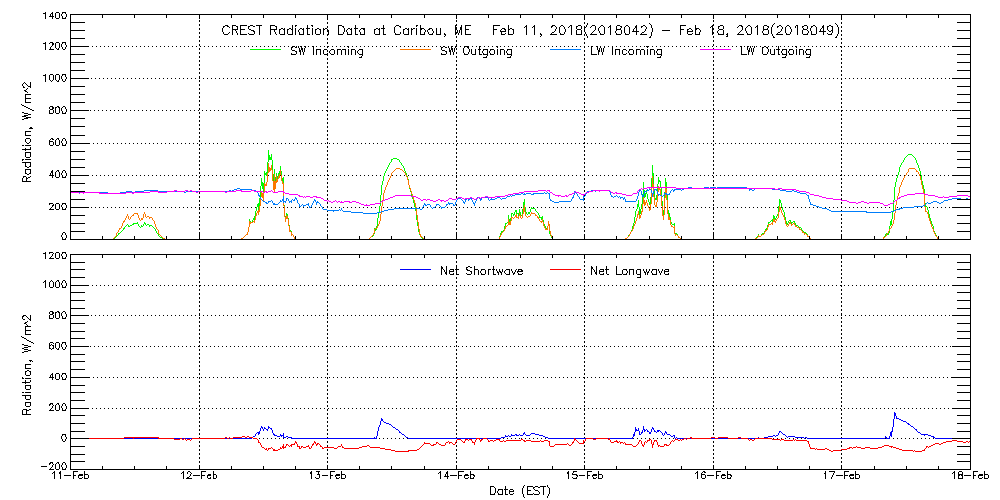Click the SW Incoming legend label

pos(328,52)
